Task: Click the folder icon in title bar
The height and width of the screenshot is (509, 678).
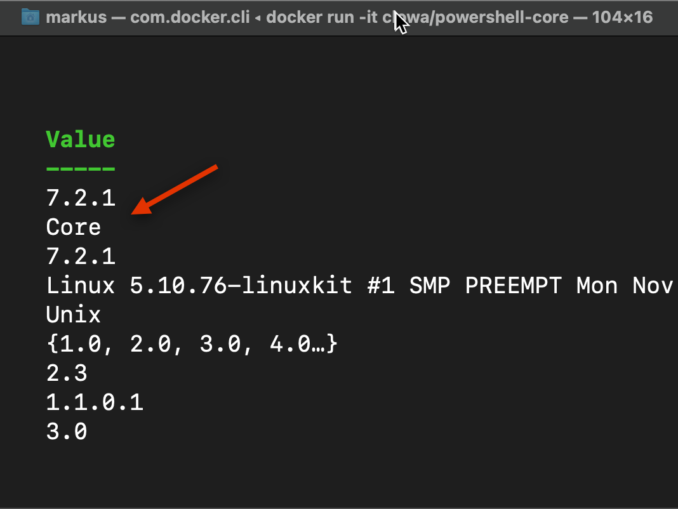Action: (x=30, y=17)
